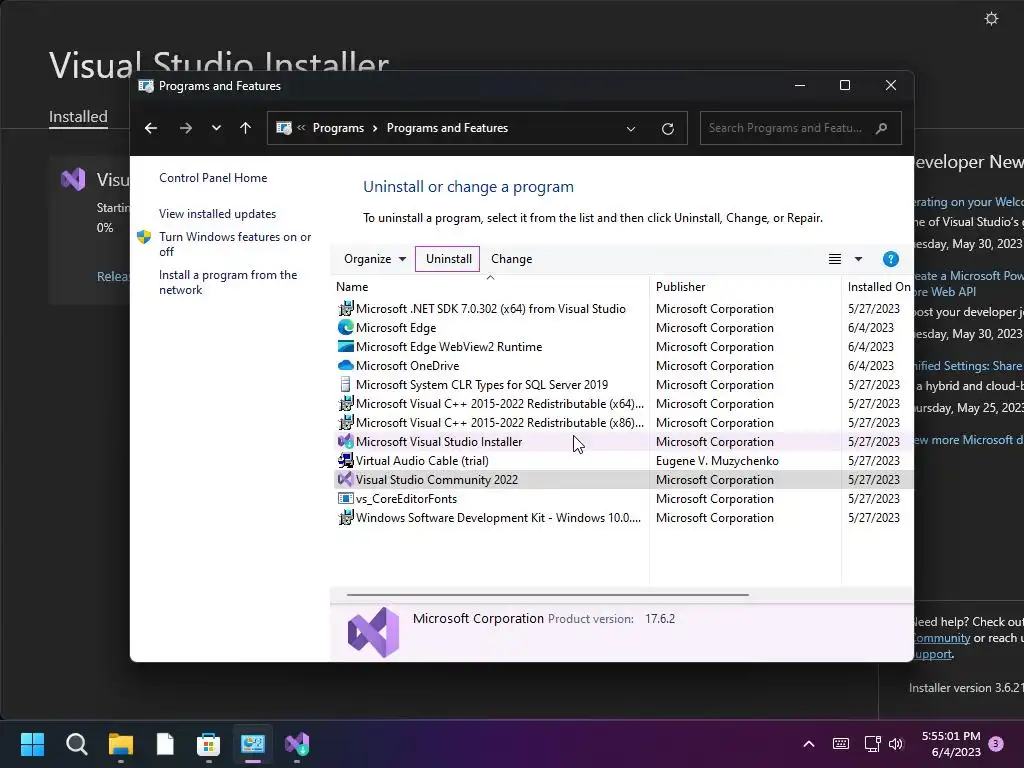Expand more view options arrow

[858, 259]
